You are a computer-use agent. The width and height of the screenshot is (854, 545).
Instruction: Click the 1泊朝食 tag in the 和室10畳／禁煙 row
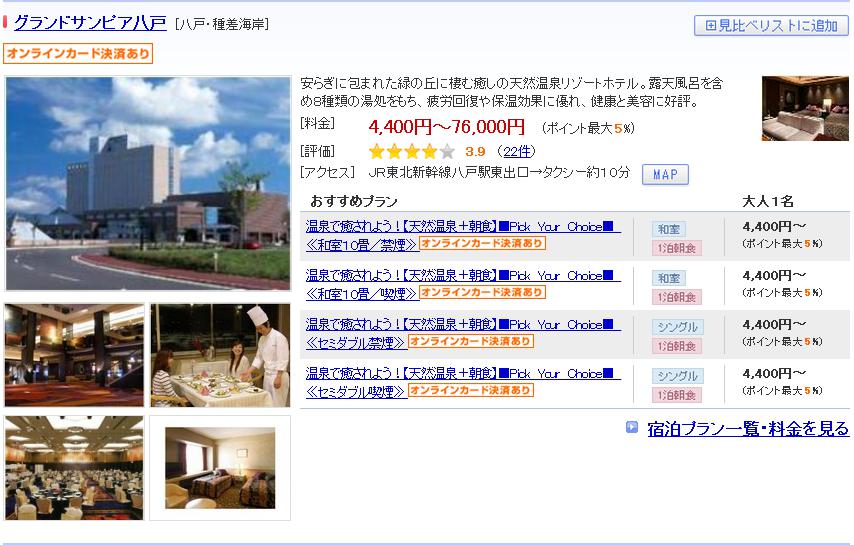tap(677, 248)
